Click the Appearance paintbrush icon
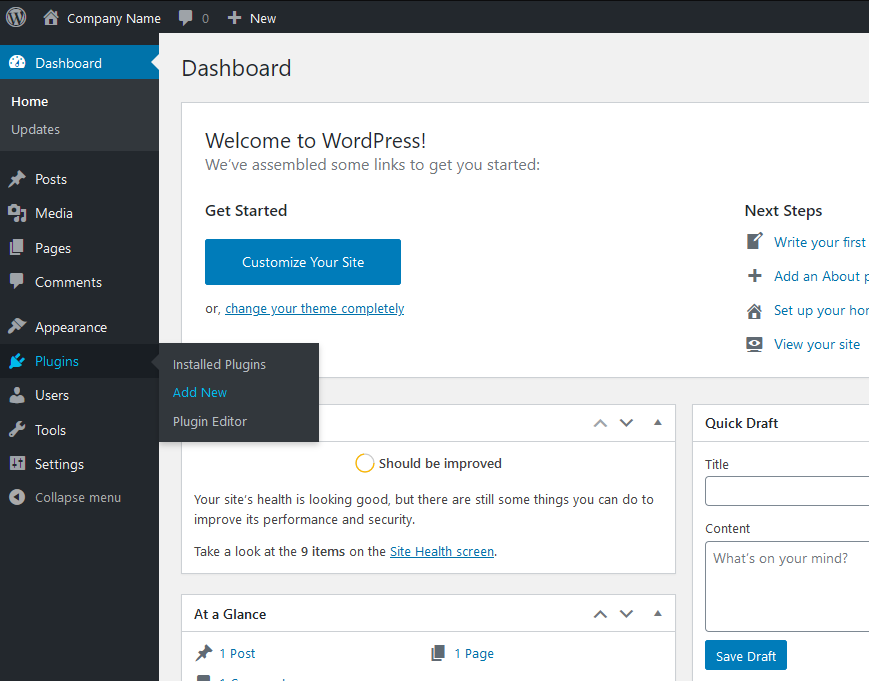The width and height of the screenshot is (869, 681). click(x=17, y=326)
